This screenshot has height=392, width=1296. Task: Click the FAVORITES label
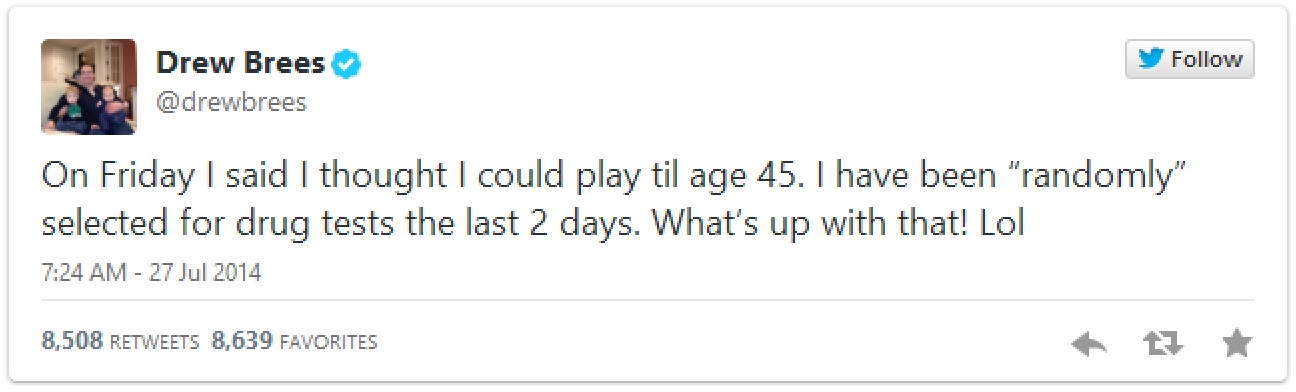328,343
